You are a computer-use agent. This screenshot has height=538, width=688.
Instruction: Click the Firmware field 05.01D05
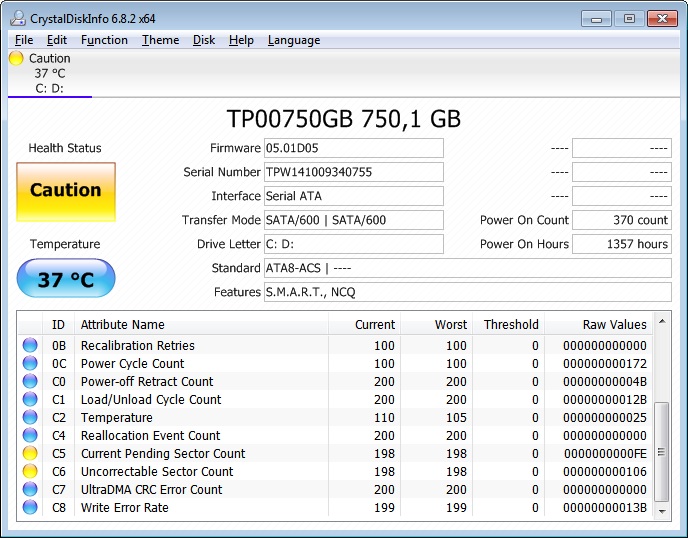(354, 148)
